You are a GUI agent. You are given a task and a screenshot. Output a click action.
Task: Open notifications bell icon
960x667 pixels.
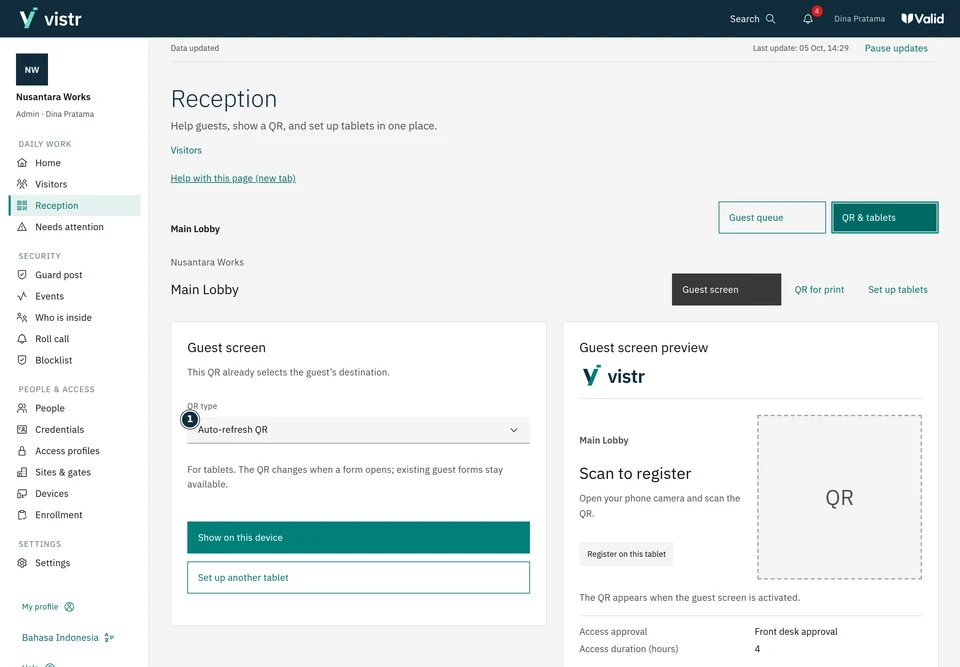click(808, 19)
